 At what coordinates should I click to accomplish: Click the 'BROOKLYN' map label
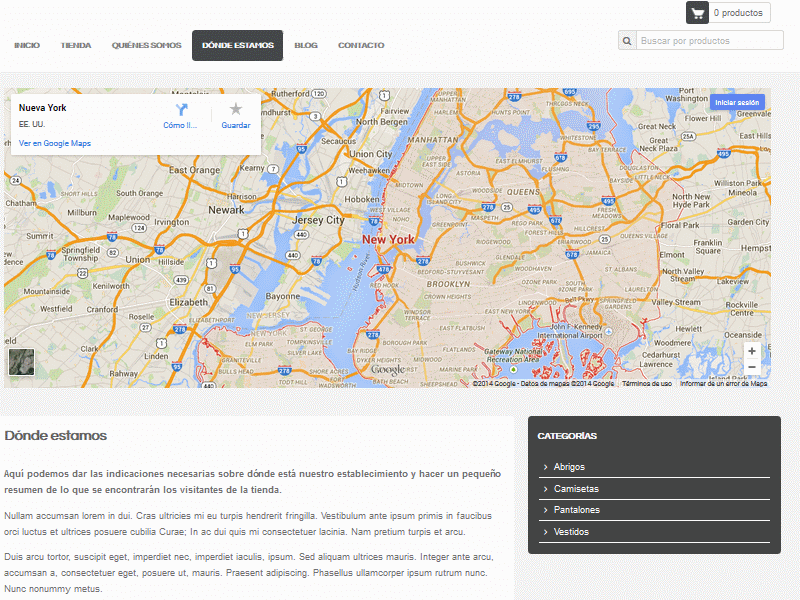448,284
